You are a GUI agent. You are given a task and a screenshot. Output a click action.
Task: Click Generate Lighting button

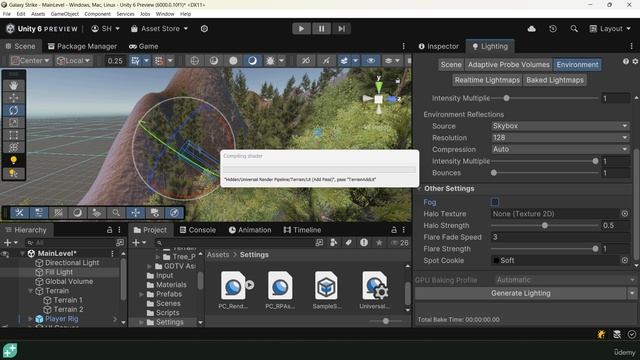520,293
